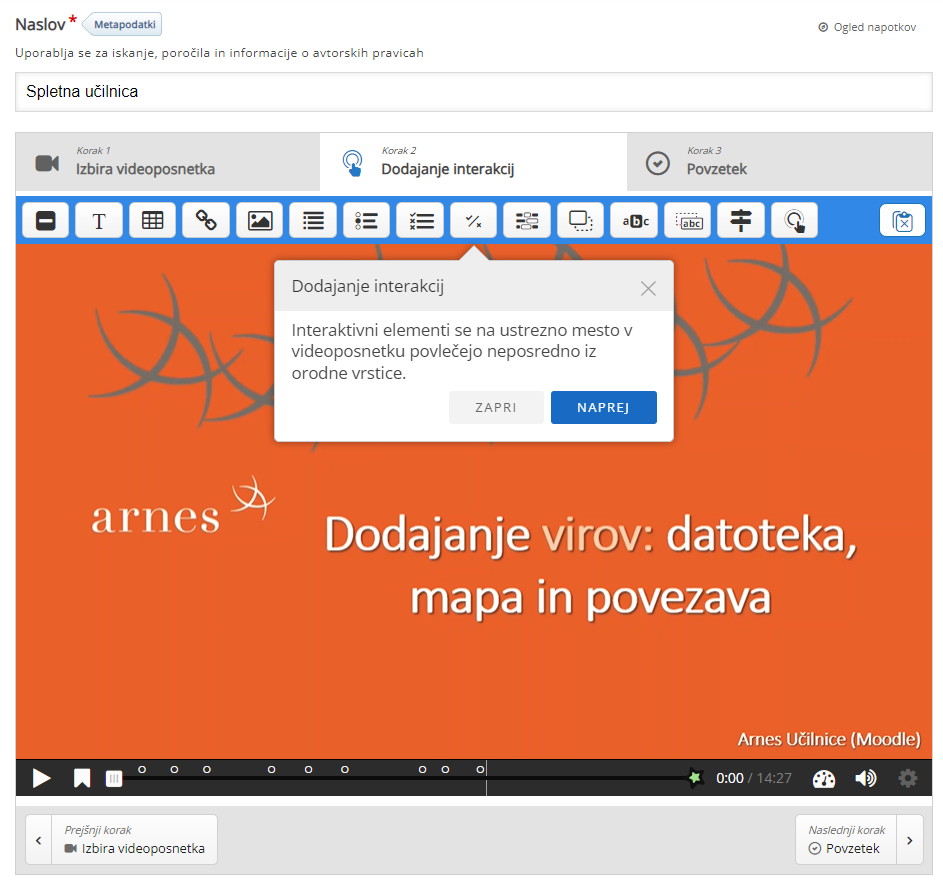Open the playback speed menu
The height and width of the screenshot is (887, 943).
[x=823, y=778]
